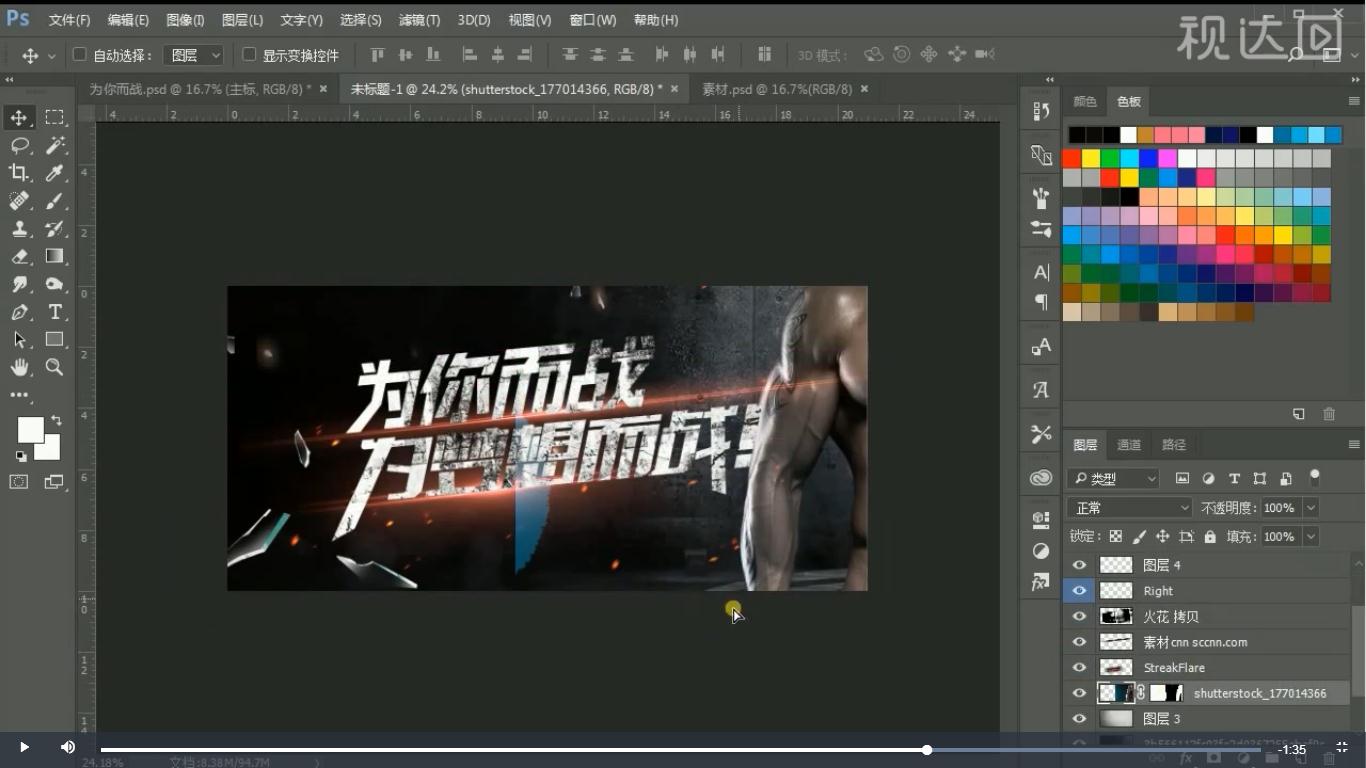Select the Hand tool
Screen dimensions: 1366x768
18,367
